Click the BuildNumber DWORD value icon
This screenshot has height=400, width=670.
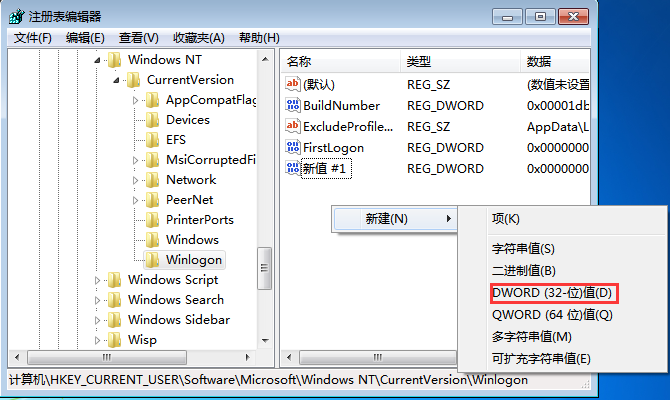coord(293,105)
